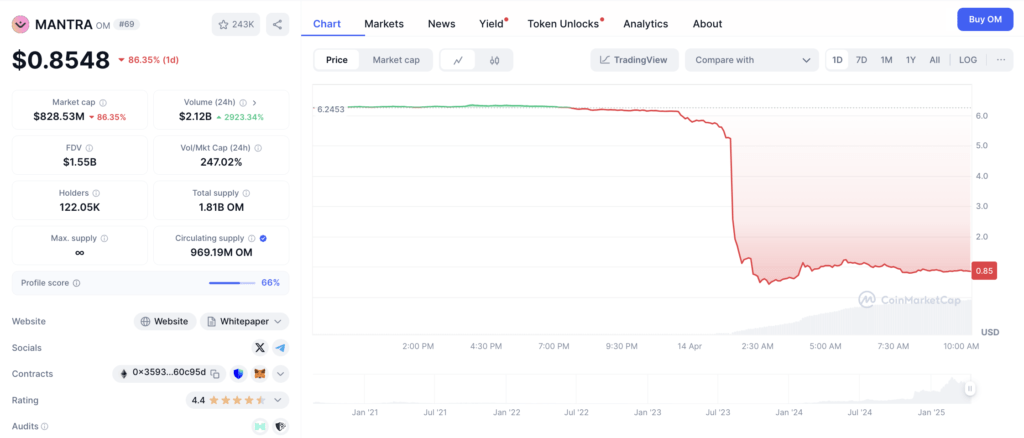1024x438 pixels.
Task: Expand the 4.4 rating dropdown
Action: 278,400
